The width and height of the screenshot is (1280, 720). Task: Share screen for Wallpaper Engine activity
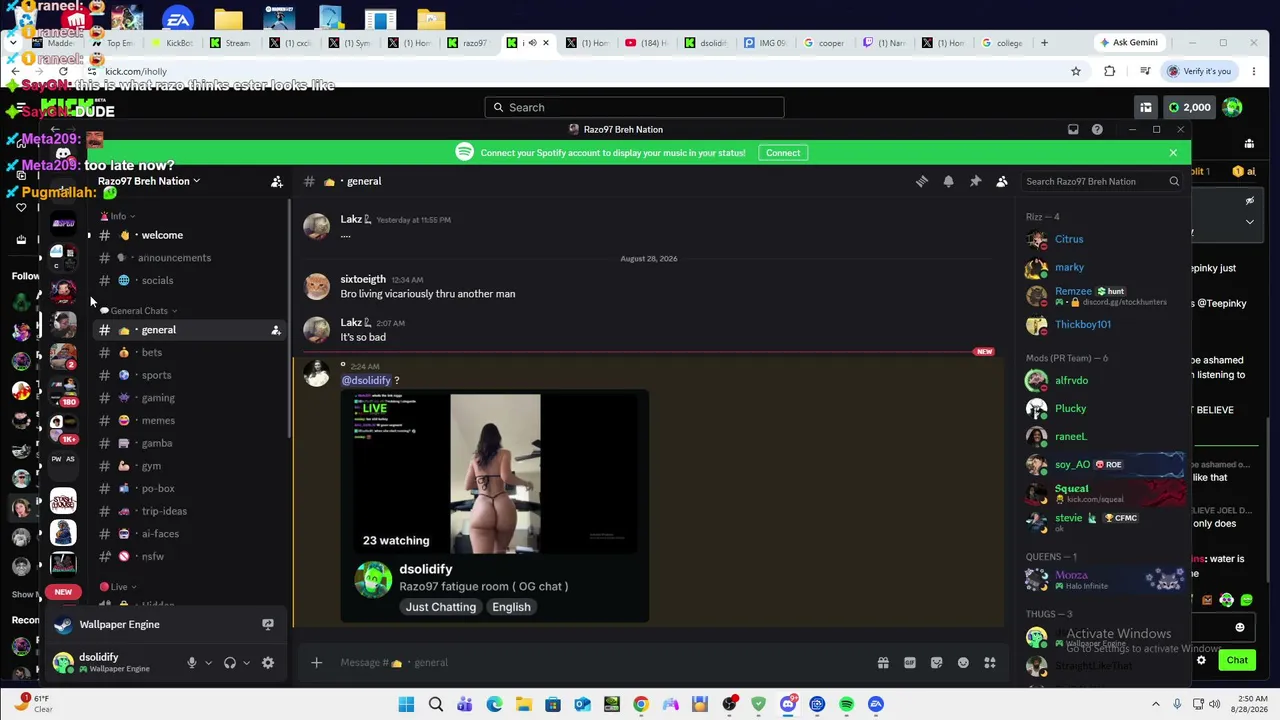tap(268, 625)
